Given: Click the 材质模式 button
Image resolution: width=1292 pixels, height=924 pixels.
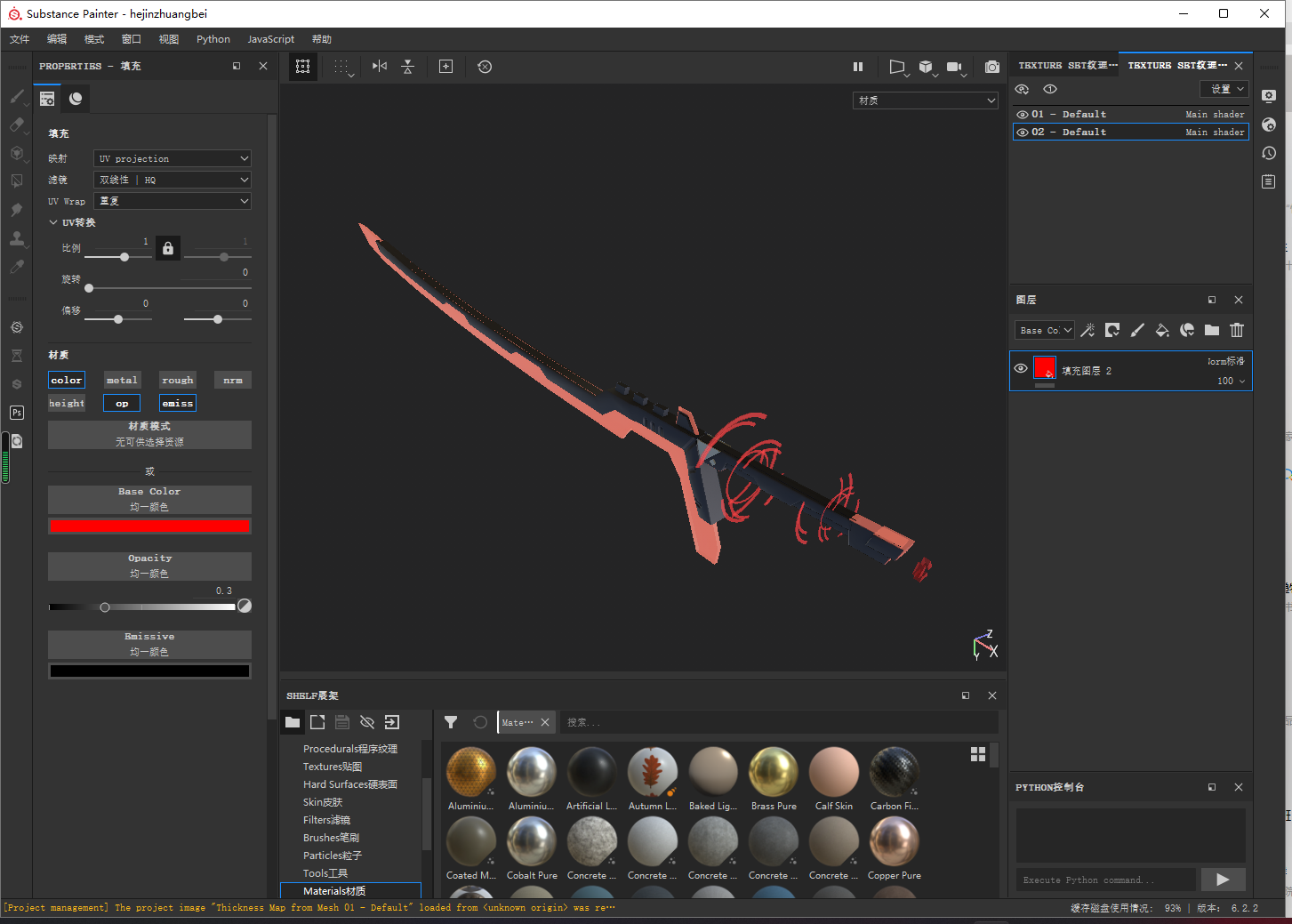Looking at the screenshot, I should pyautogui.click(x=149, y=434).
